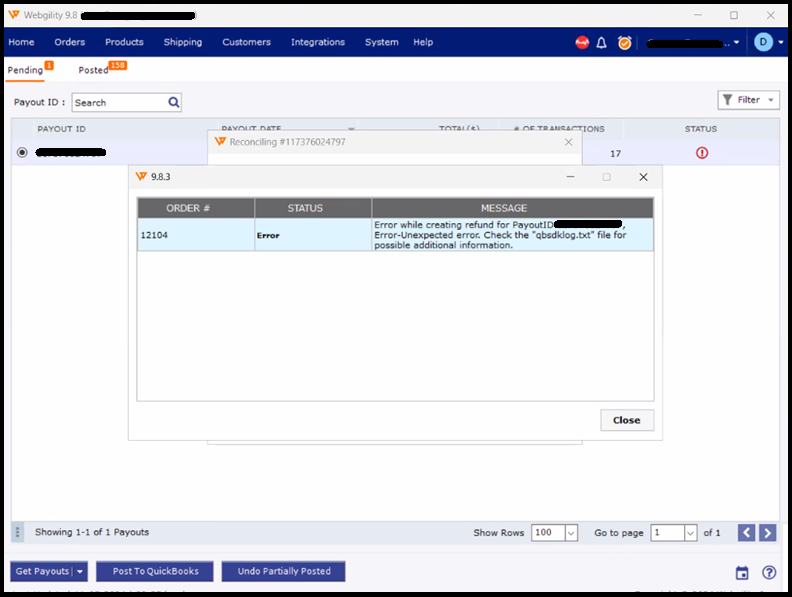The image size is (792, 597).
Task: Click Undo Partially Posted button
Action: pos(283,572)
